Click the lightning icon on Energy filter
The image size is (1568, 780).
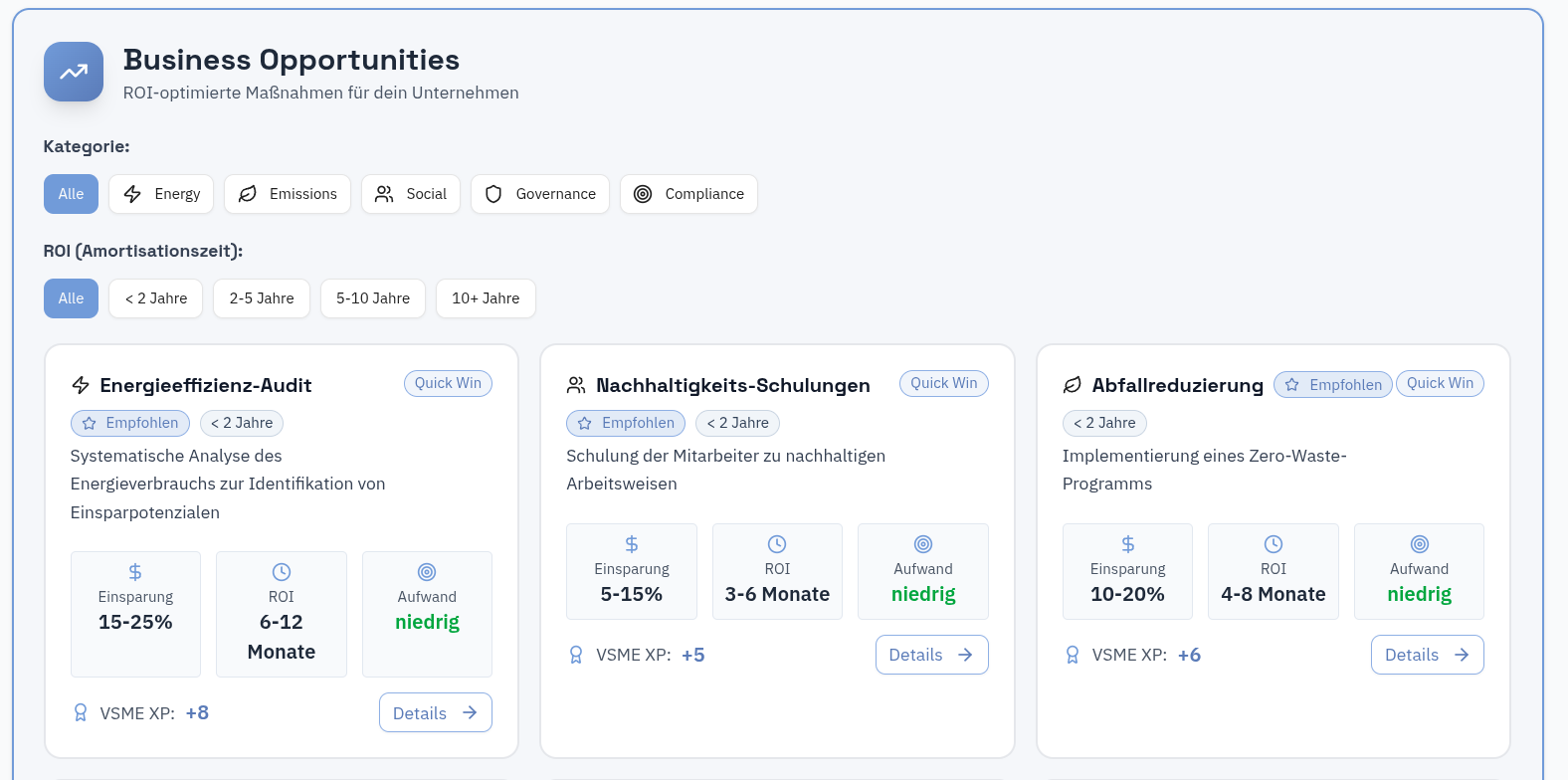pyautogui.click(x=132, y=194)
